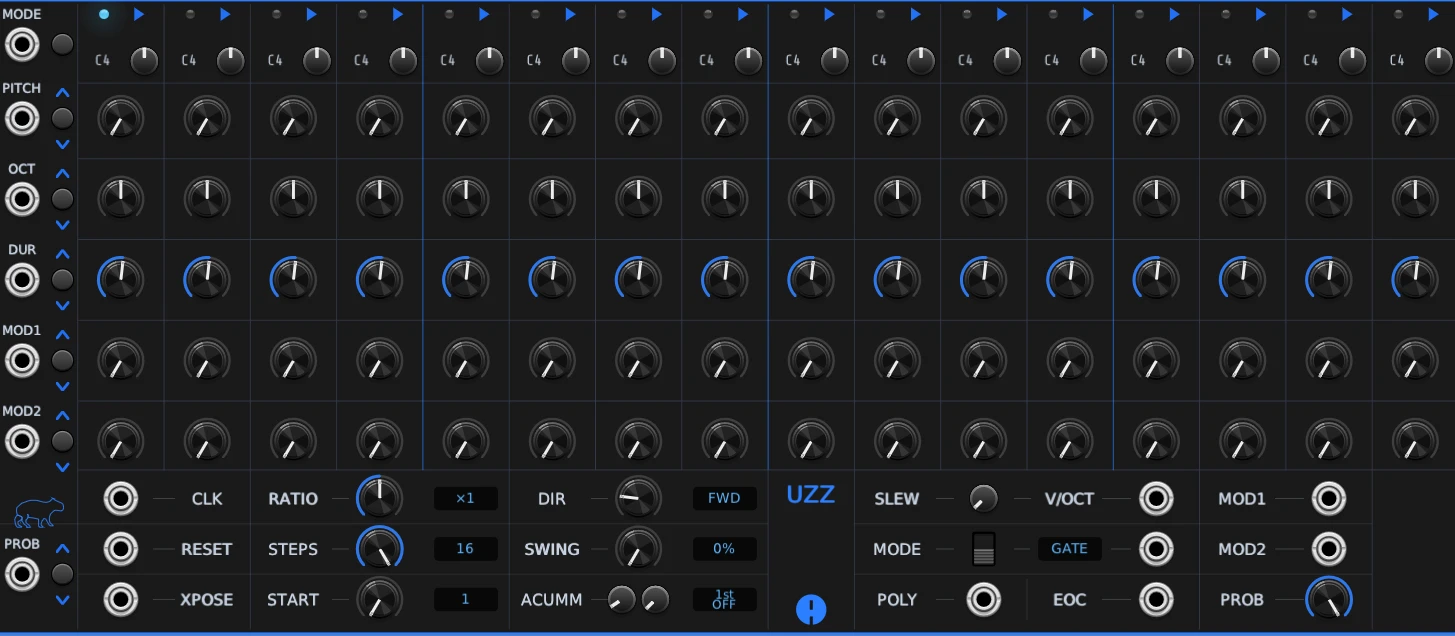Click the up chevron under DUR

(63, 254)
